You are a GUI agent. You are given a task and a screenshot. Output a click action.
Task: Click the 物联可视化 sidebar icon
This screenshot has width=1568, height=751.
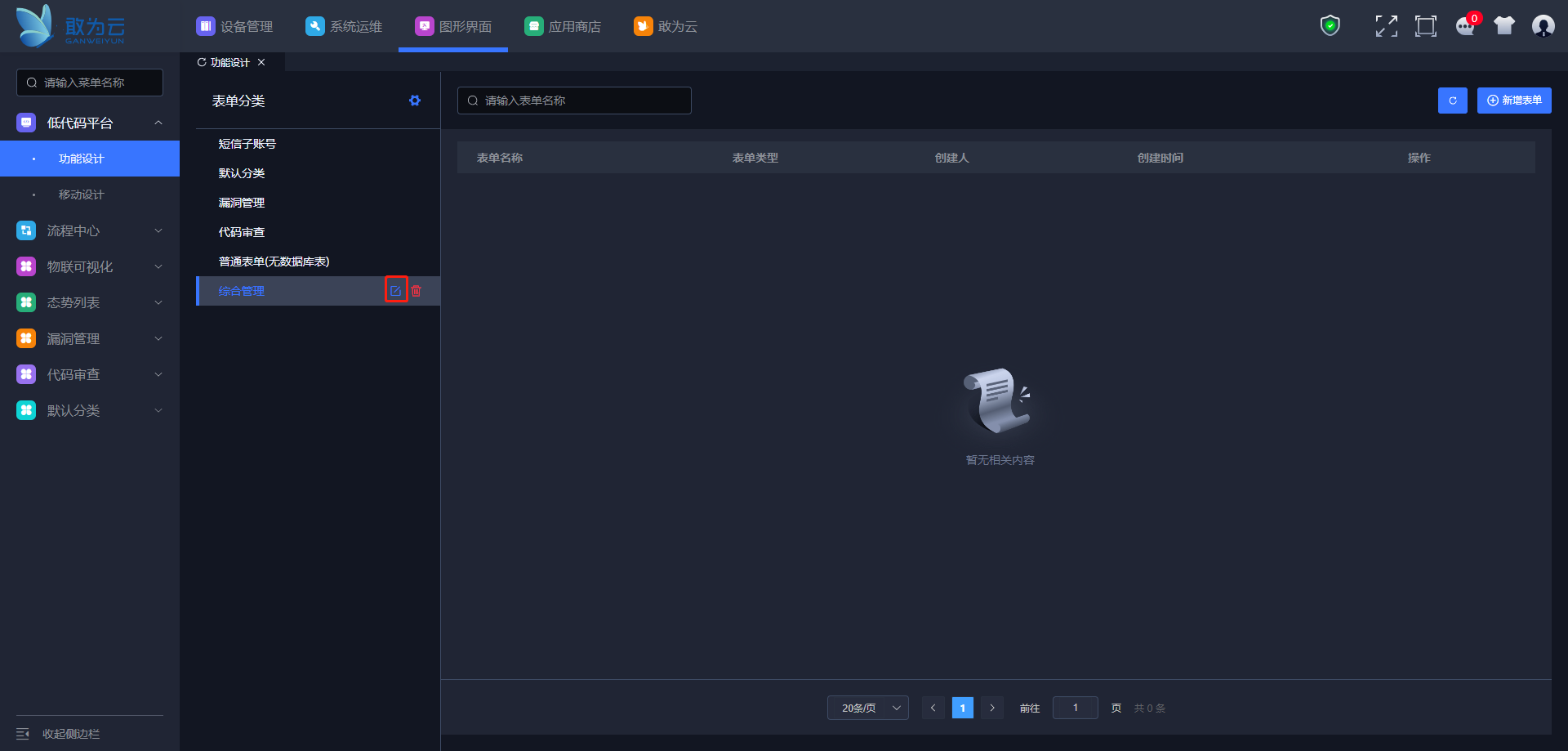tap(26, 266)
